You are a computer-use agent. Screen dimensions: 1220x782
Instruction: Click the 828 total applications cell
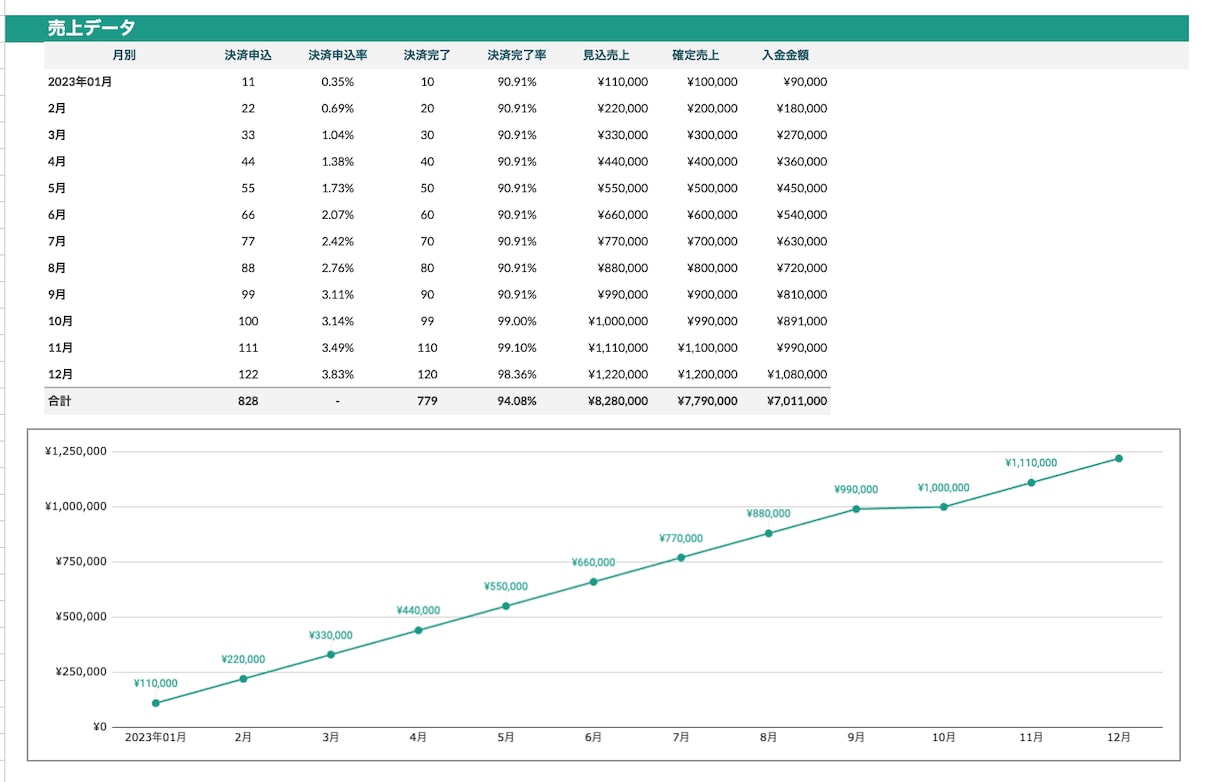click(248, 401)
